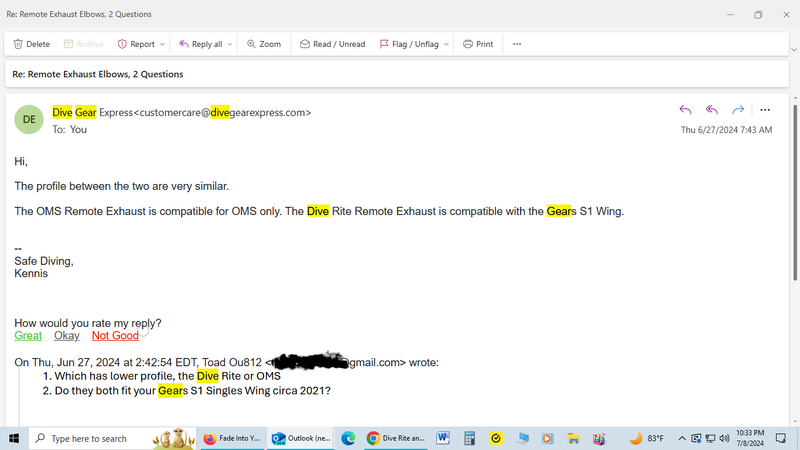
Task: Expand the Report dropdown arrow
Action: tap(162, 44)
